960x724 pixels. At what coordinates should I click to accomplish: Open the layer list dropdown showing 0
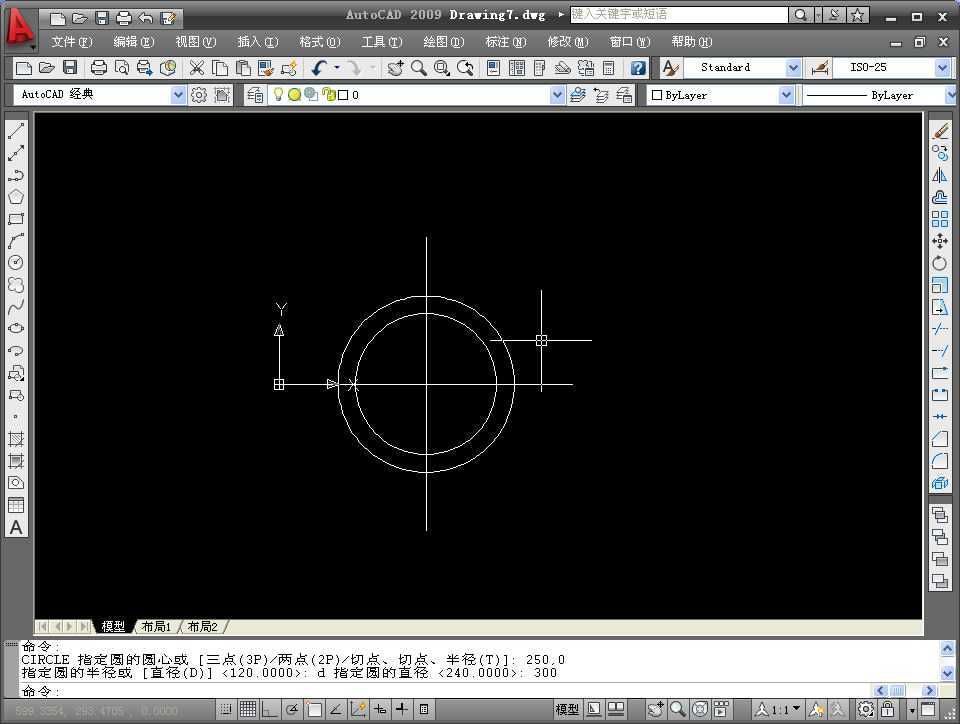pyautogui.click(x=557, y=95)
